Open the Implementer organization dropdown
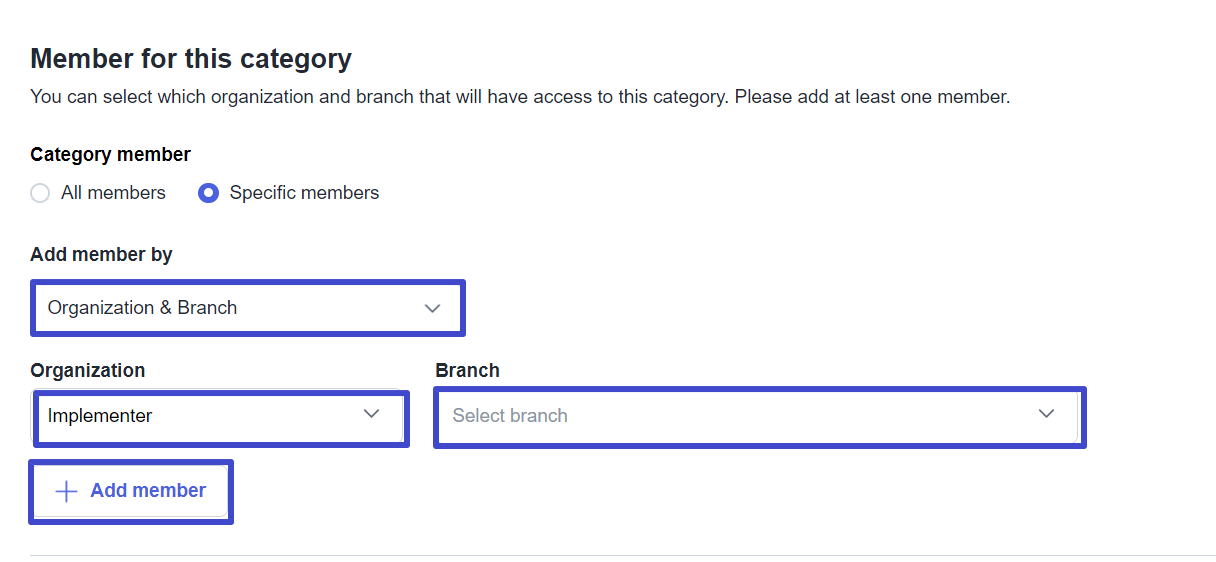This screenshot has height=562, width=1216. click(x=220, y=416)
